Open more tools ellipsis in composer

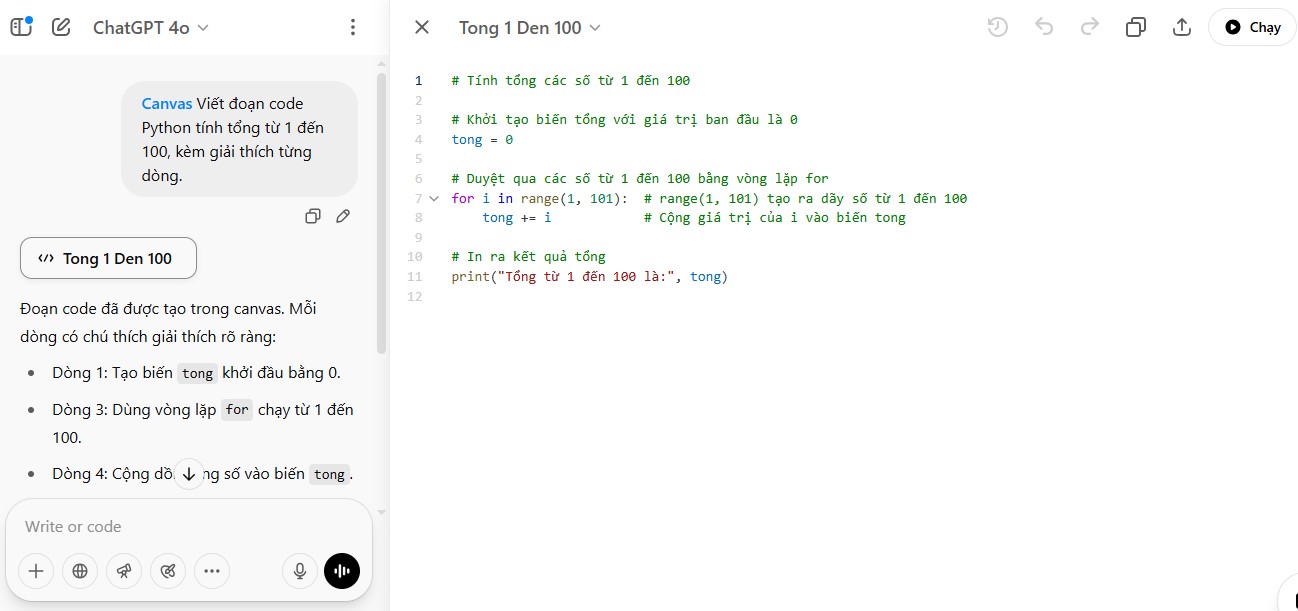click(x=212, y=571)
